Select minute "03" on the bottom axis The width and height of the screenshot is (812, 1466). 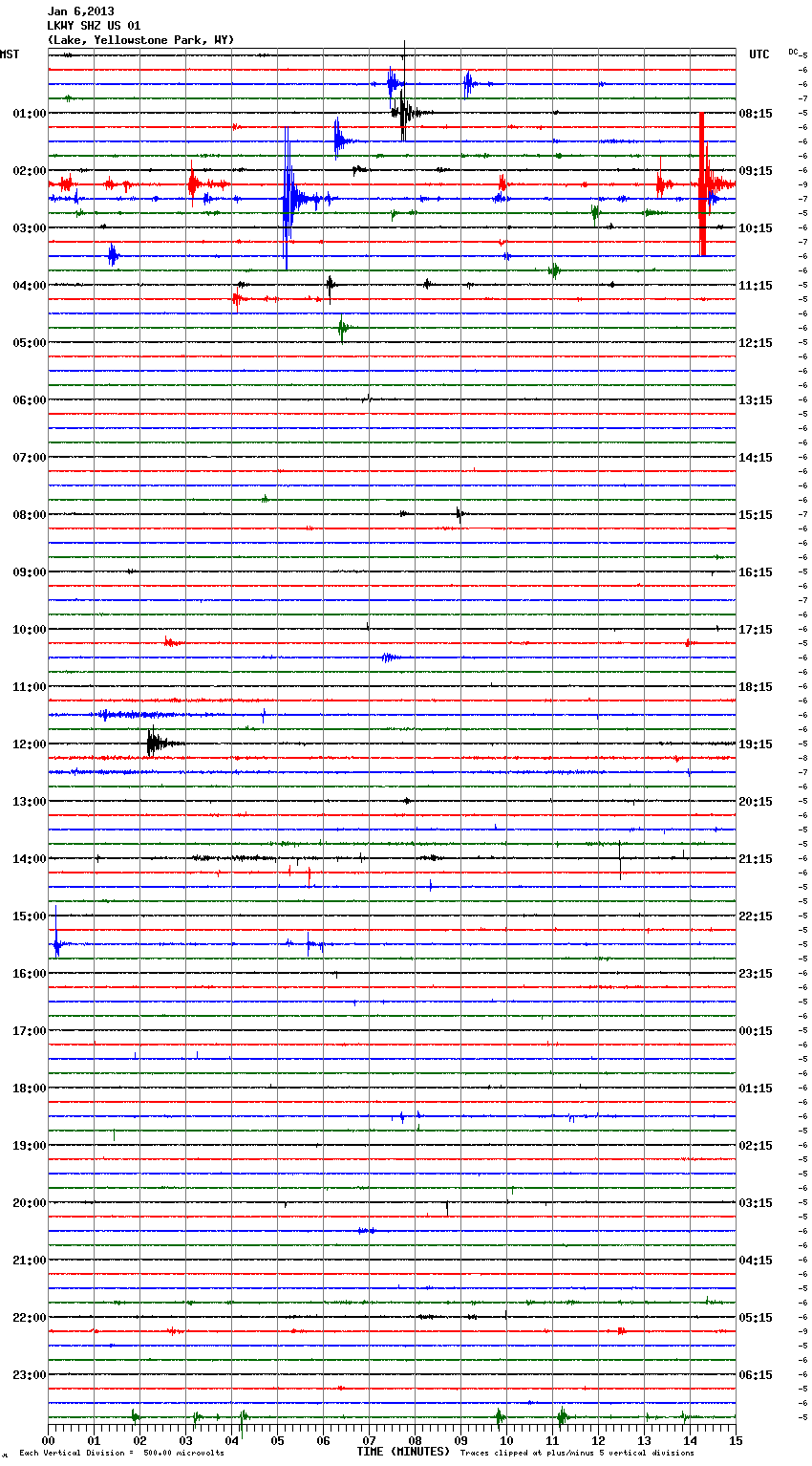tap(185, 1440)
